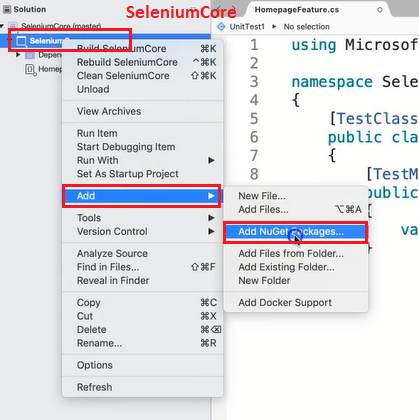Select Clean SeleniumCore

click(x=142, y=76)
